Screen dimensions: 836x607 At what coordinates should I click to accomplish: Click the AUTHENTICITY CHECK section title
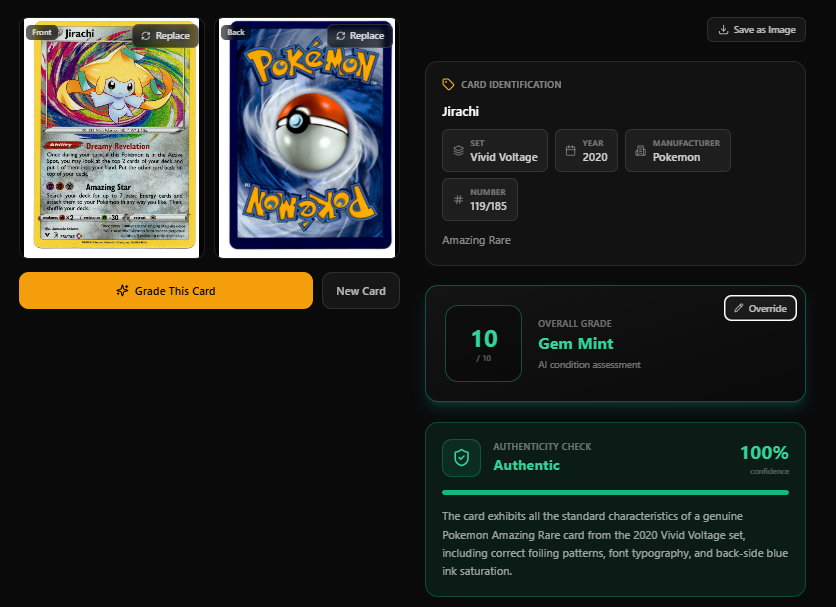click(542, 446)
